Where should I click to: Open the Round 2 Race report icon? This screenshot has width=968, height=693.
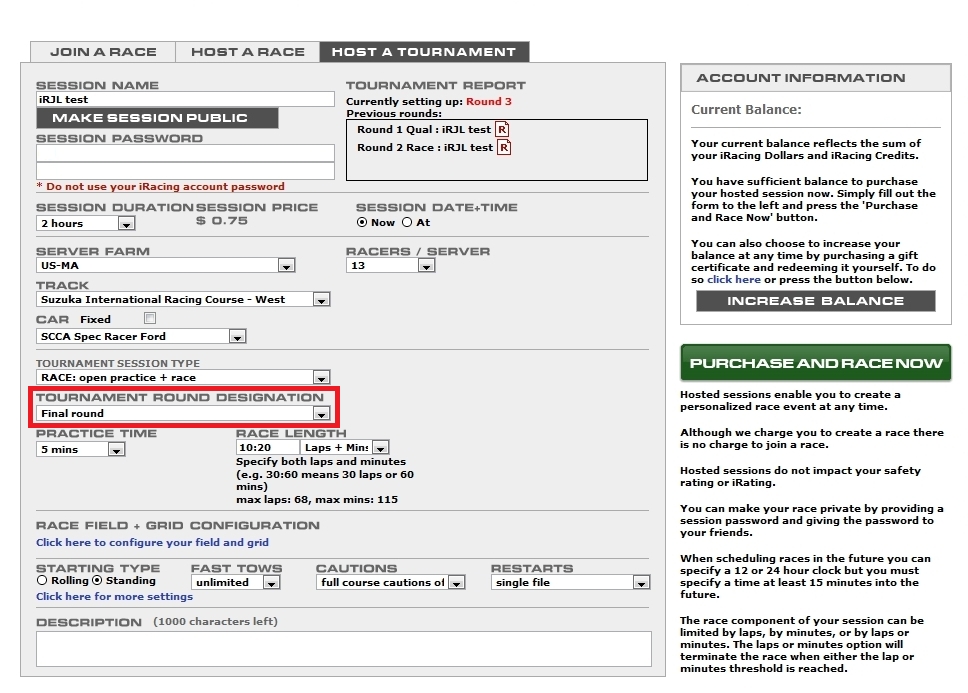coord(504,147)
